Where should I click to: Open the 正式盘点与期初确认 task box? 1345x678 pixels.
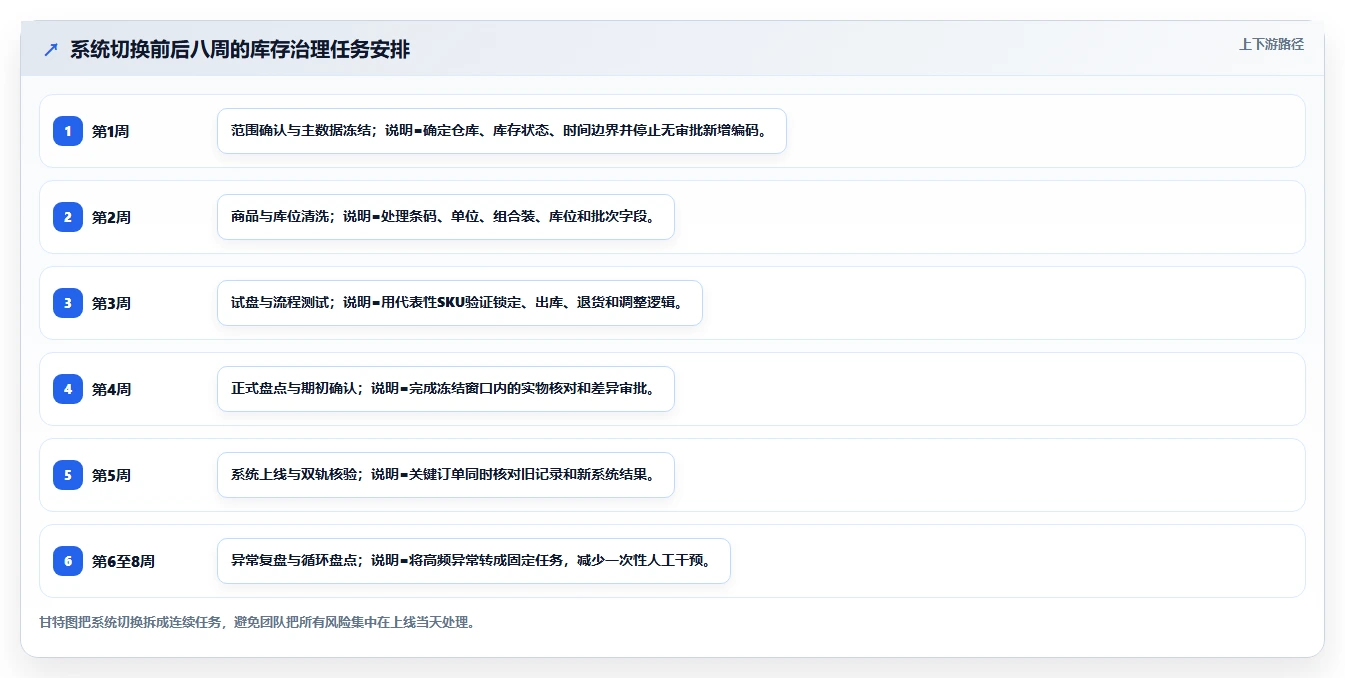click(x=446, y=389)
